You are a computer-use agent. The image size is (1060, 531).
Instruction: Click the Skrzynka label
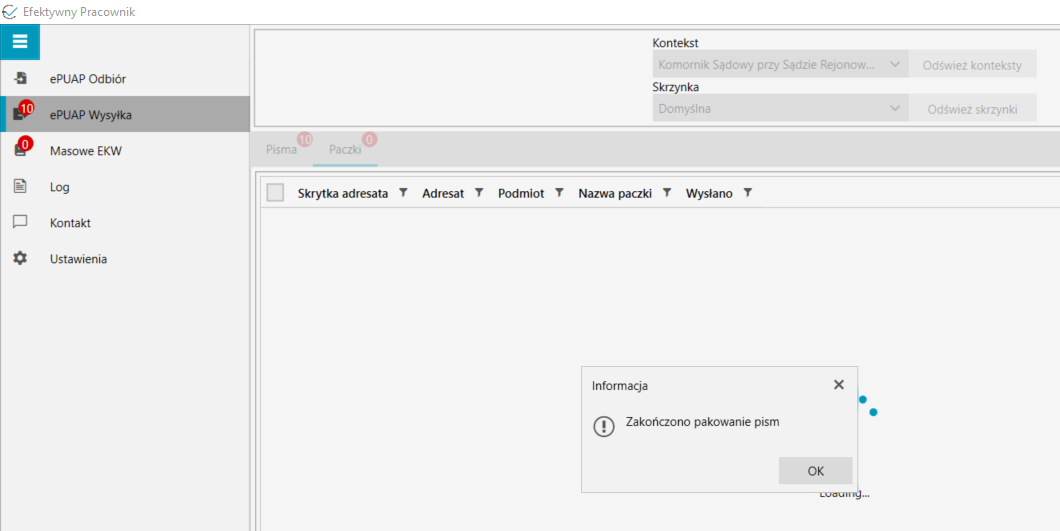pos(675,87)
